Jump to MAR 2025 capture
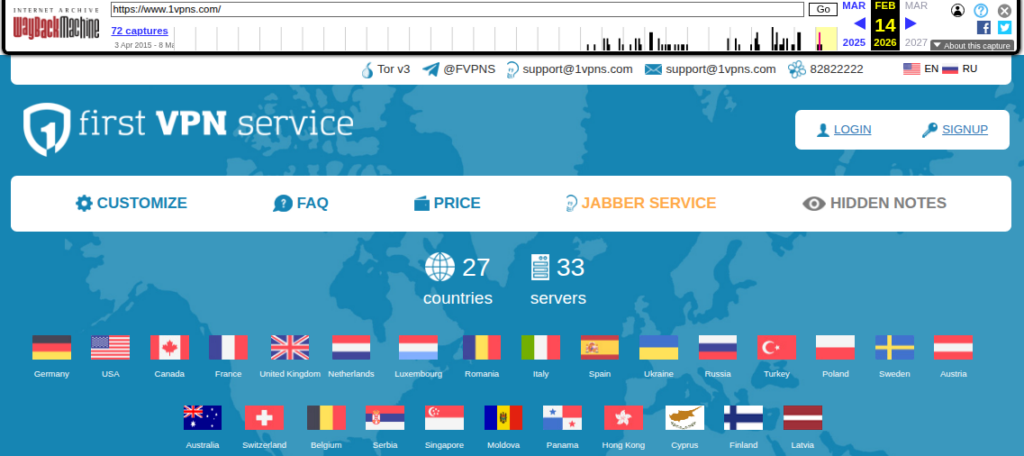This screenshot has width=1024, height=456. [854, 5]
